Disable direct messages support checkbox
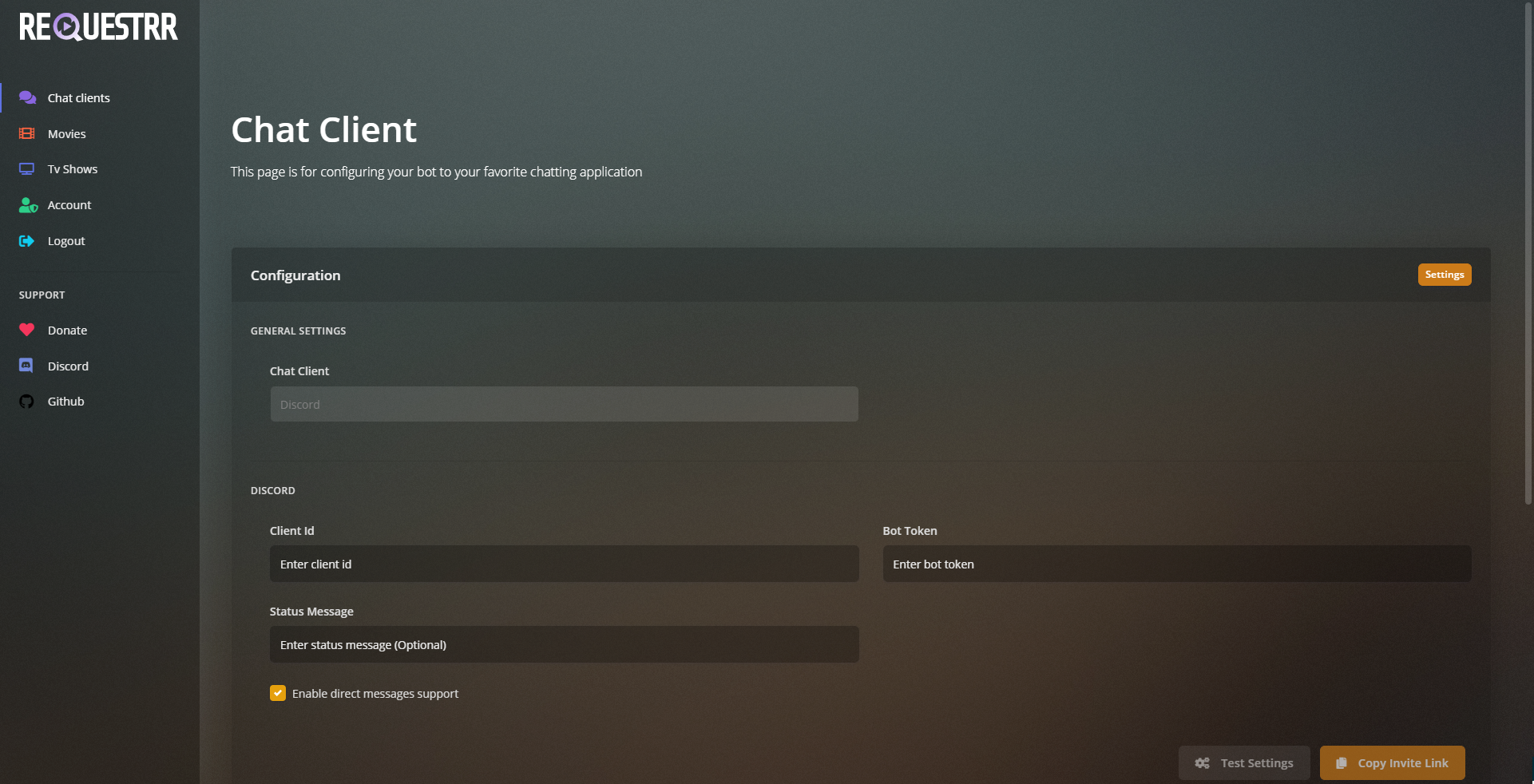Screen dimensions: 1534x784 coord(278,693)
